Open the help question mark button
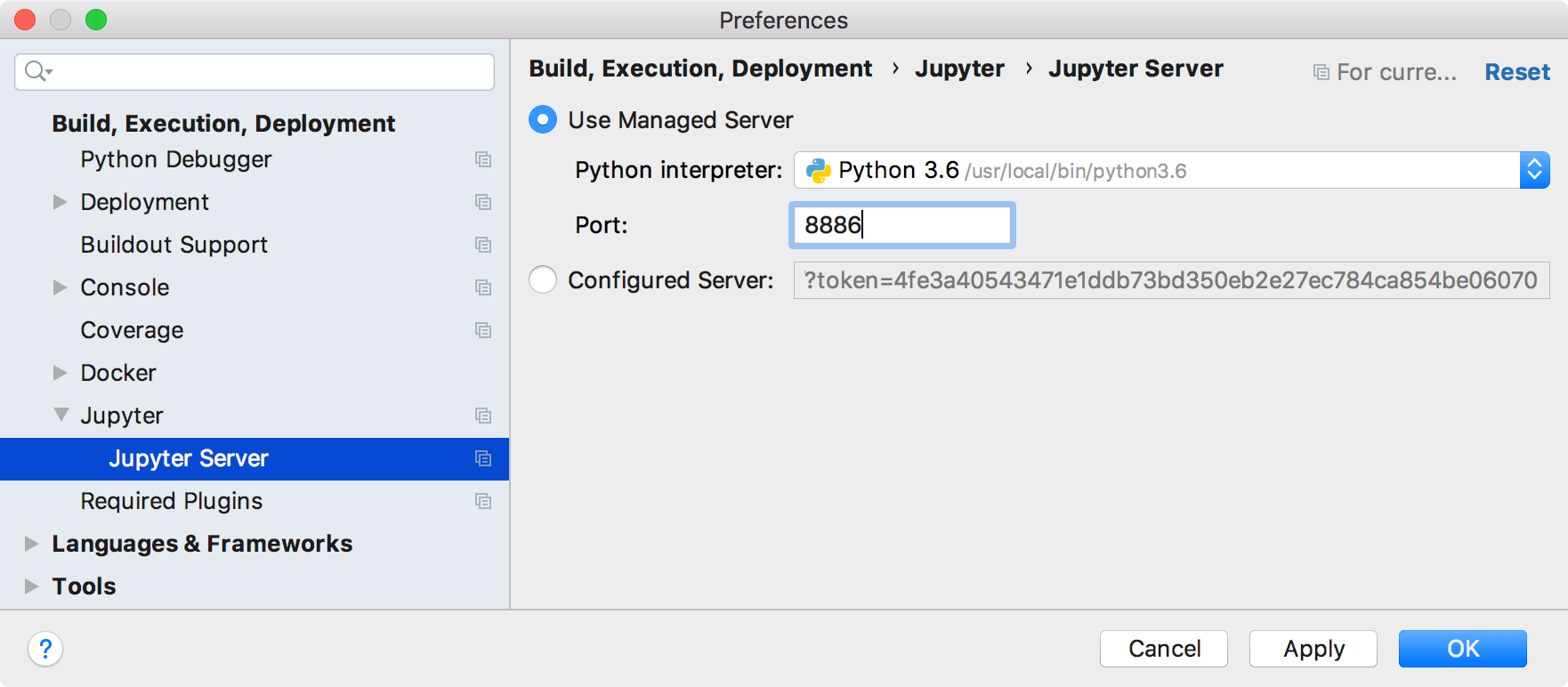This screenshot has height=687, width=1568. (45, 649)
